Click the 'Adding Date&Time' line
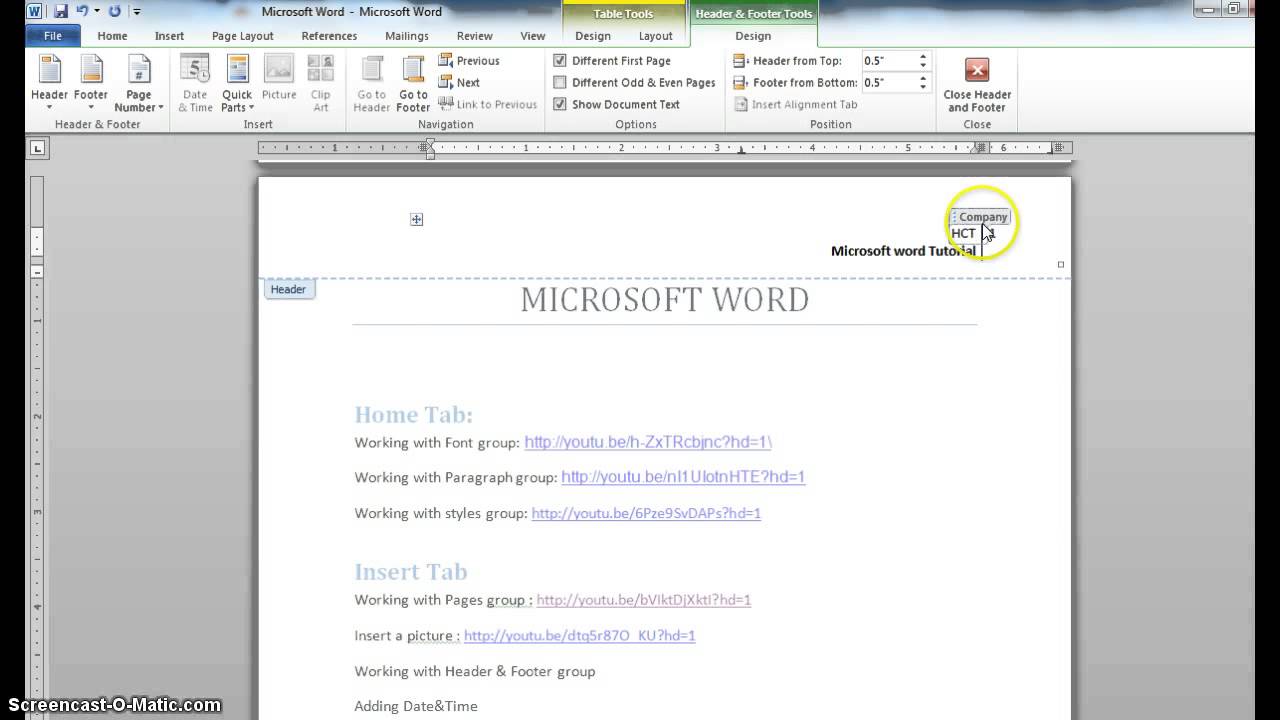1280x720 pixels. (x=416, y=706)
